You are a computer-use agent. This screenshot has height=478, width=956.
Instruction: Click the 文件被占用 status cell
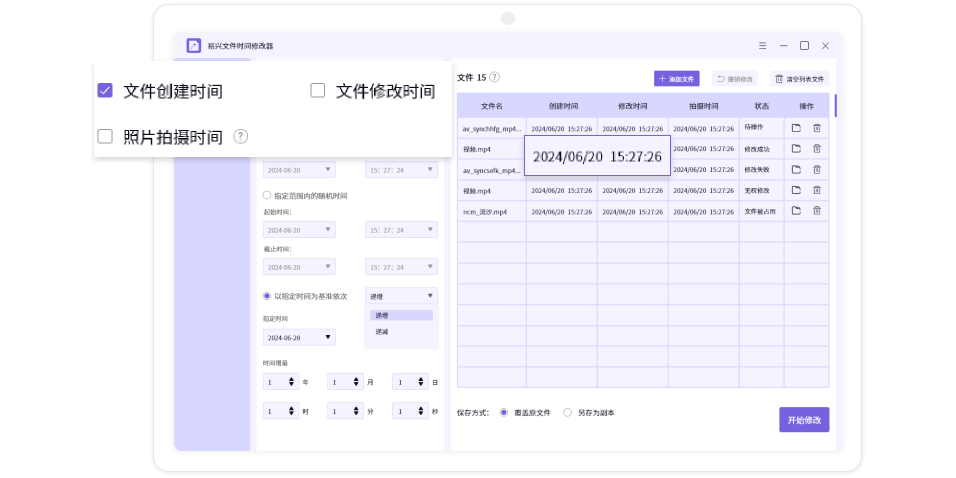coord(760,211)
